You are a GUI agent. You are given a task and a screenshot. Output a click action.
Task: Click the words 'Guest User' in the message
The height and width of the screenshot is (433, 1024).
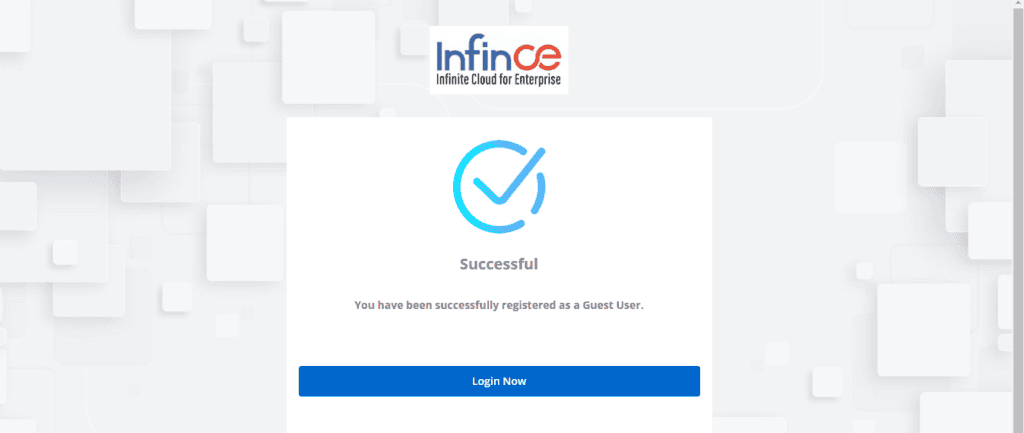tap(613, 305)
